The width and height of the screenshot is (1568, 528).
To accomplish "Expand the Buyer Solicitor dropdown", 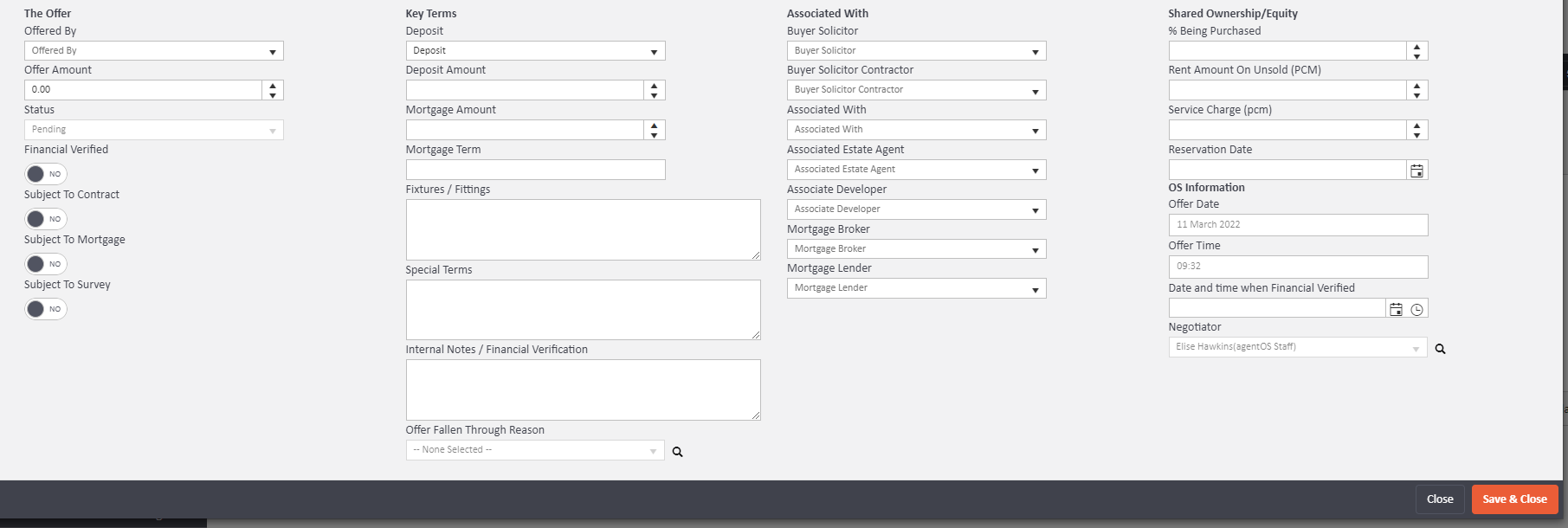I will [916, 51].
